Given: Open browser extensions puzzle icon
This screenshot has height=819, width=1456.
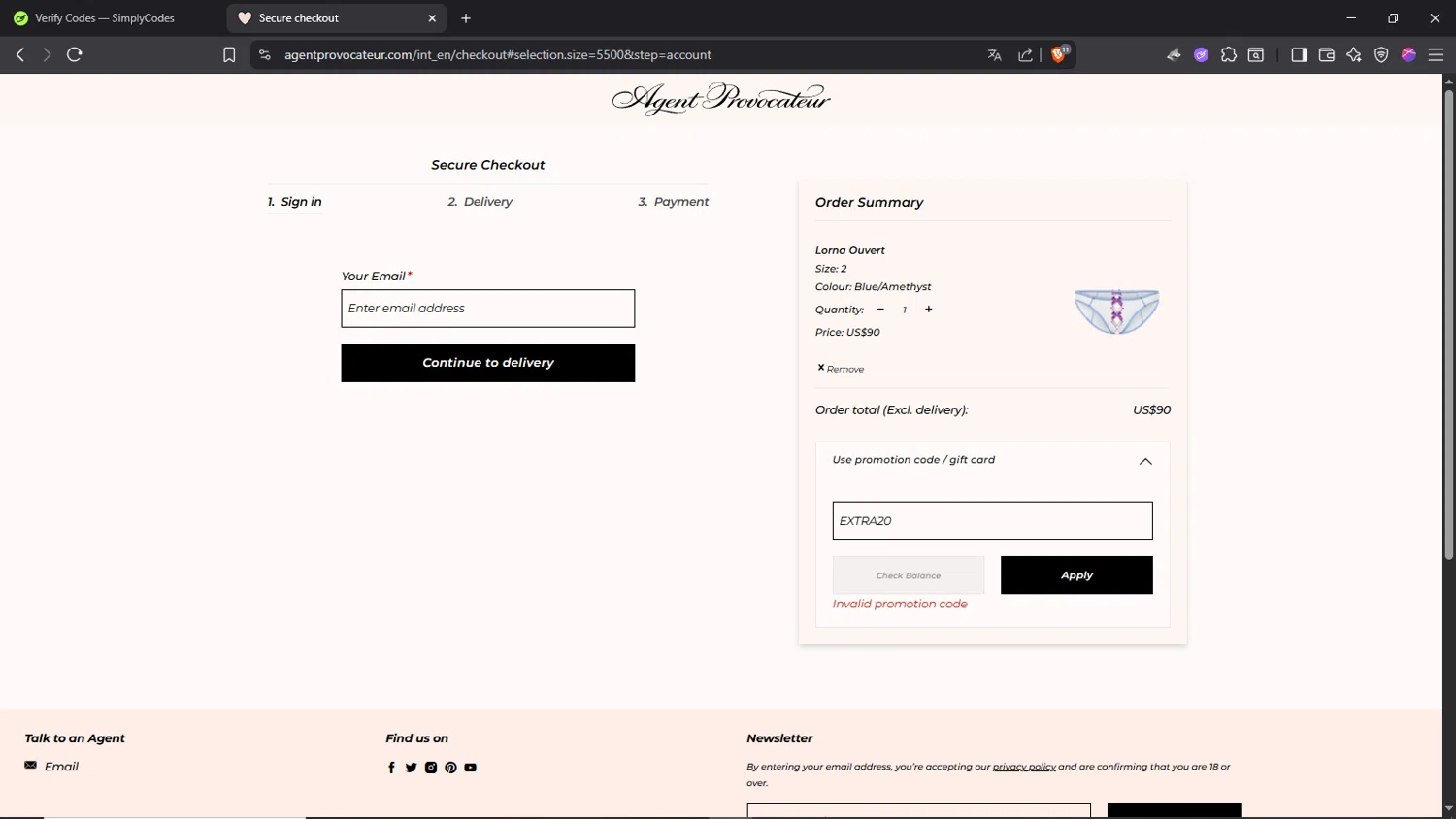Looking at the screenshot, I should [1229, 55].
